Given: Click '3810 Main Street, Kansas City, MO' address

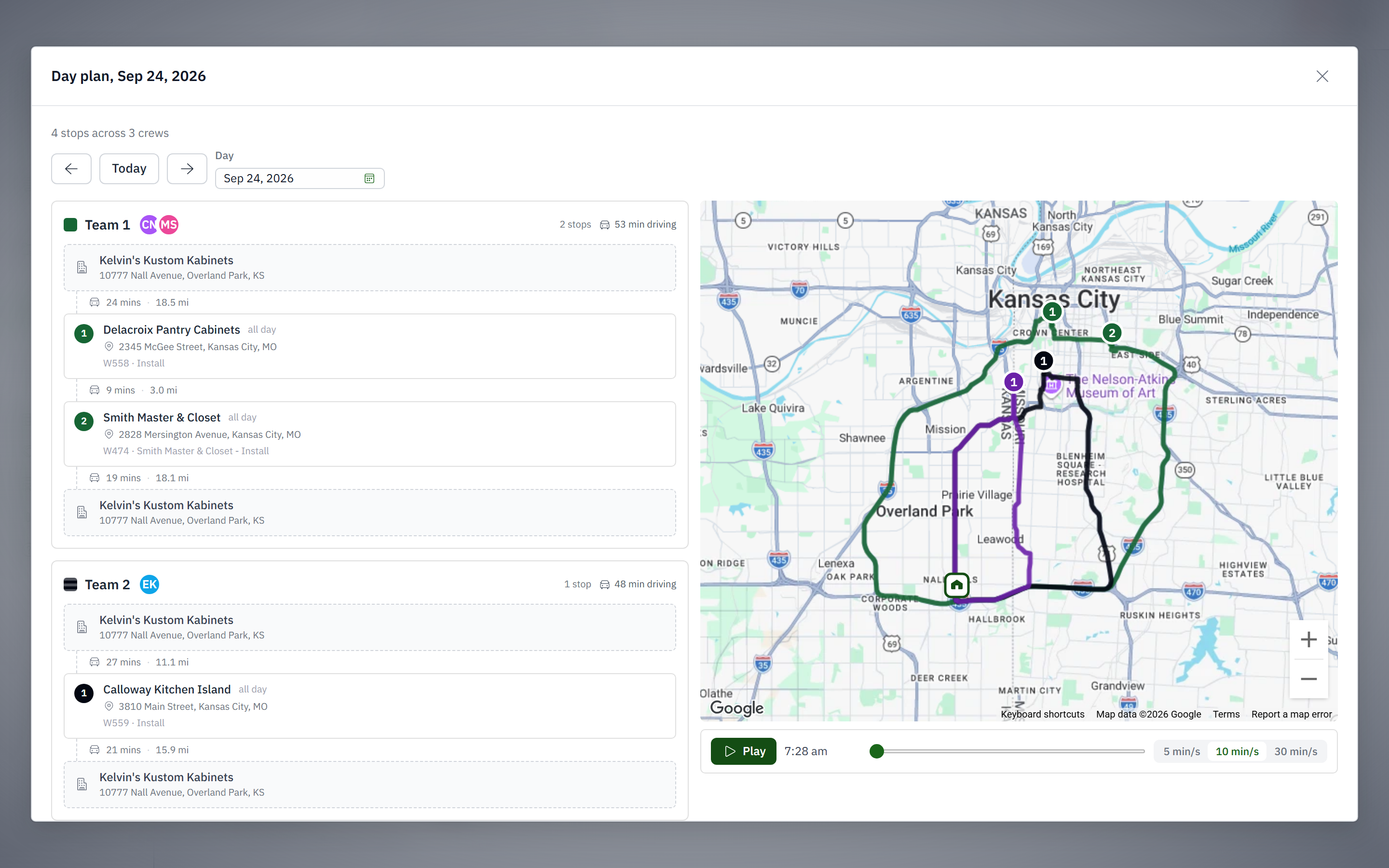Looking at the screenshot, I should click(193, 706).
